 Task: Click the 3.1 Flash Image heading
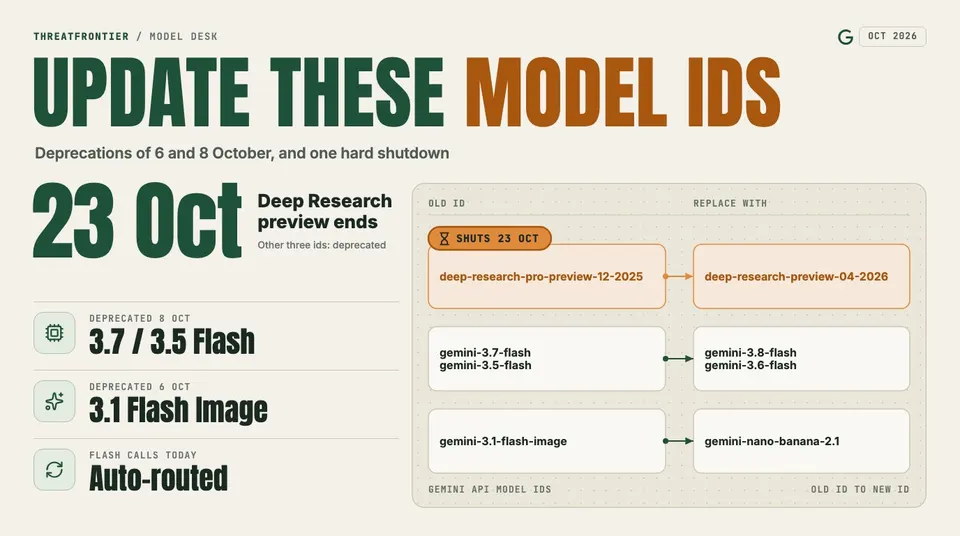point(178,410)
